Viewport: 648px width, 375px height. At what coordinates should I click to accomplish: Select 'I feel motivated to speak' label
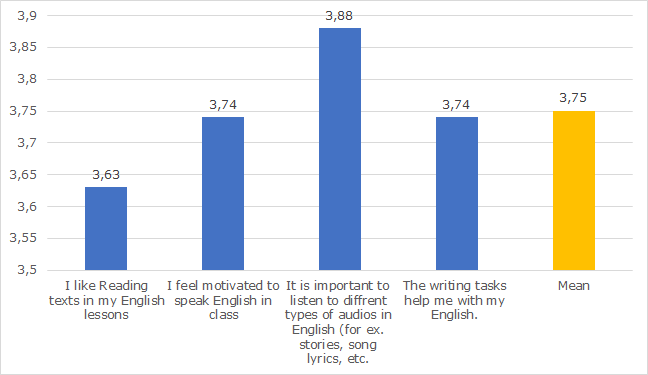223,300
